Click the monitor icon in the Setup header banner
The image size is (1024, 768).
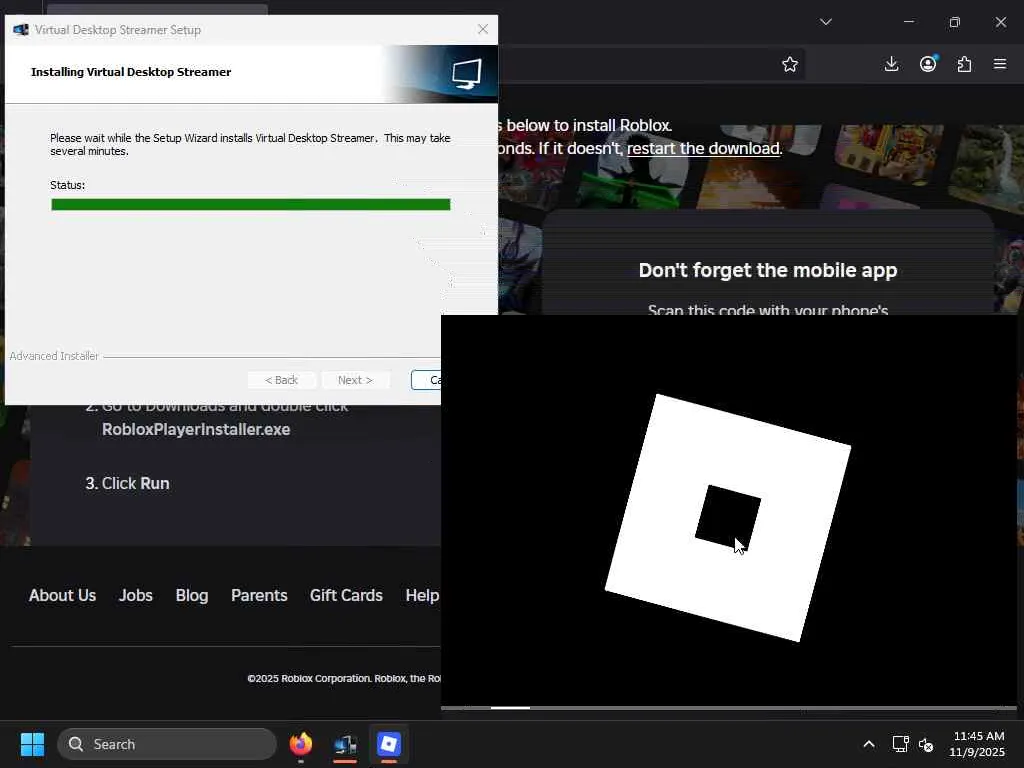pyautogui.click(x=467, y=73)
